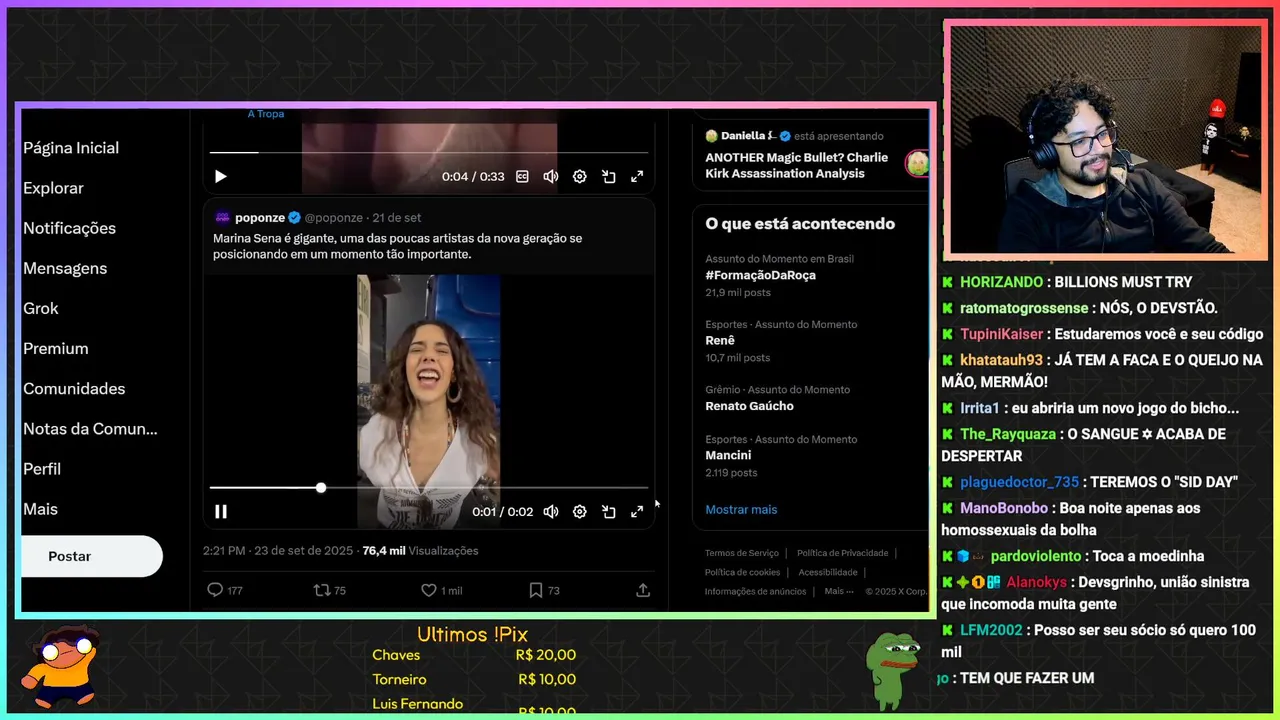Open Política de cookies footer link
1280x720 pixels.
click(742, 572)
